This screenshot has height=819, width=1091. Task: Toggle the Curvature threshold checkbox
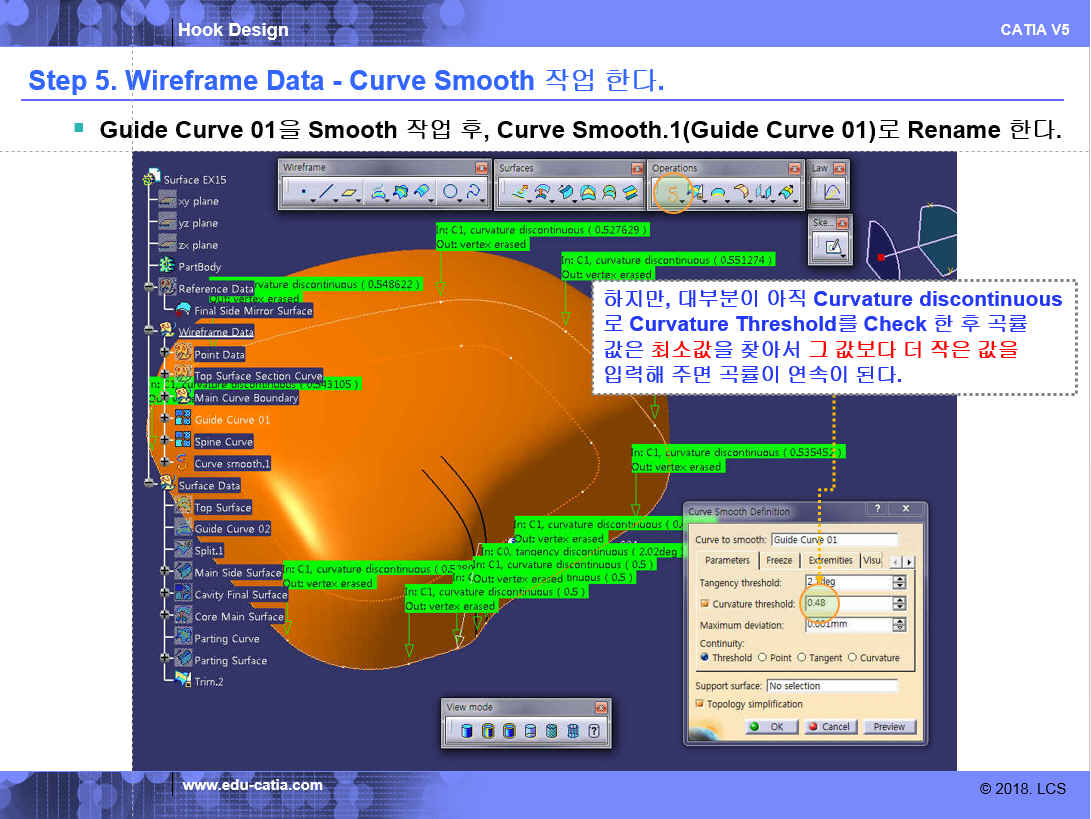(x=704, y=604)
